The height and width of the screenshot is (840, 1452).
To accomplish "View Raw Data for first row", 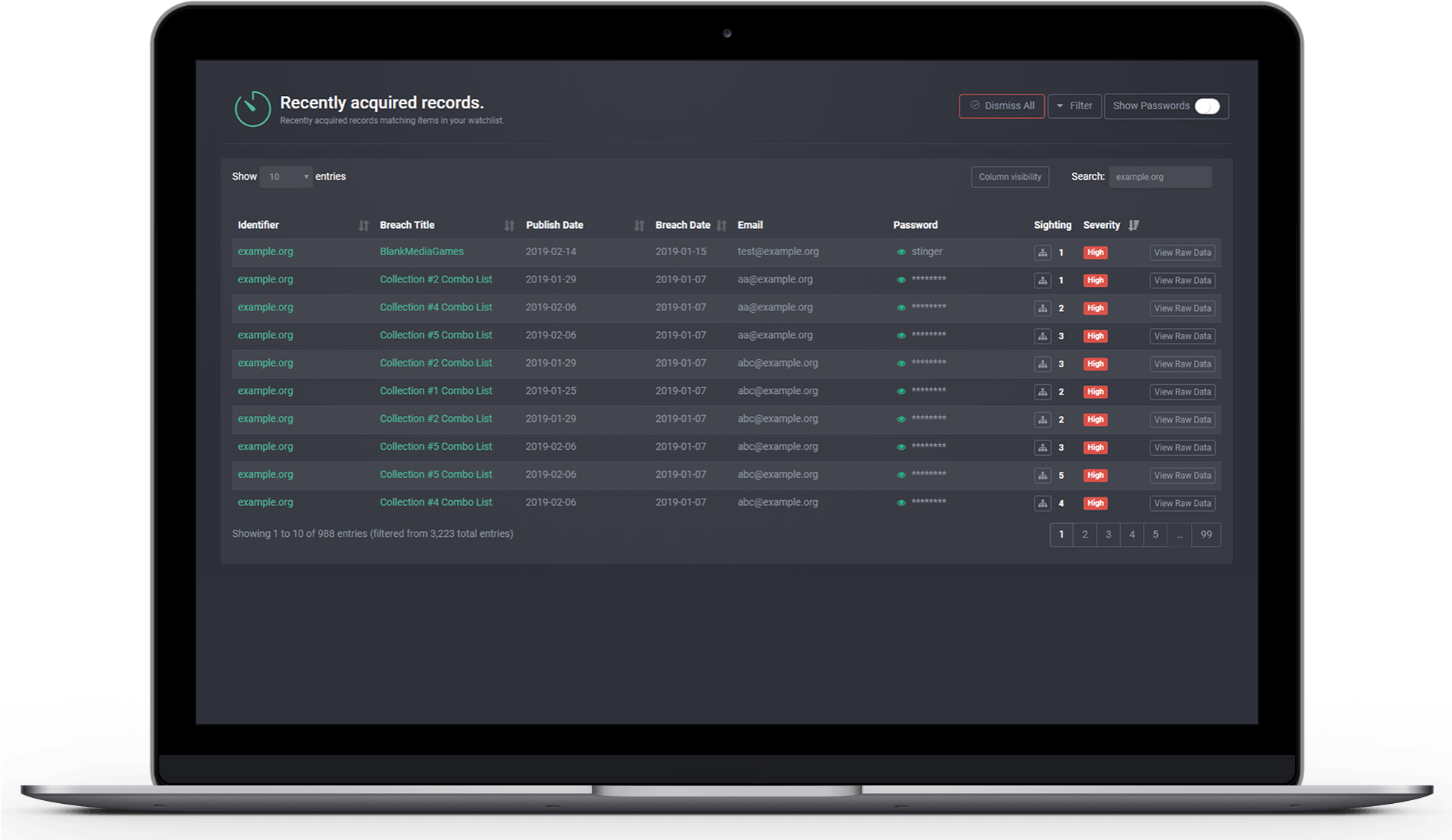I will [x=1182, y=252].
